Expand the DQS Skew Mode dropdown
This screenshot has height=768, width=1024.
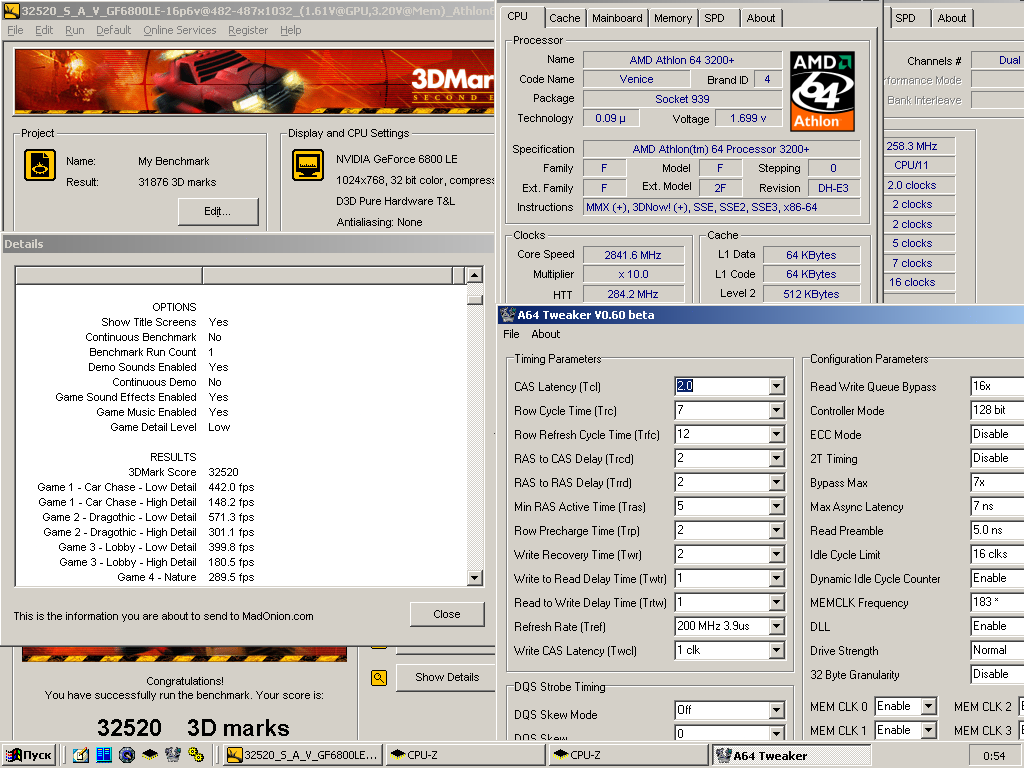[x=776, y=711]
